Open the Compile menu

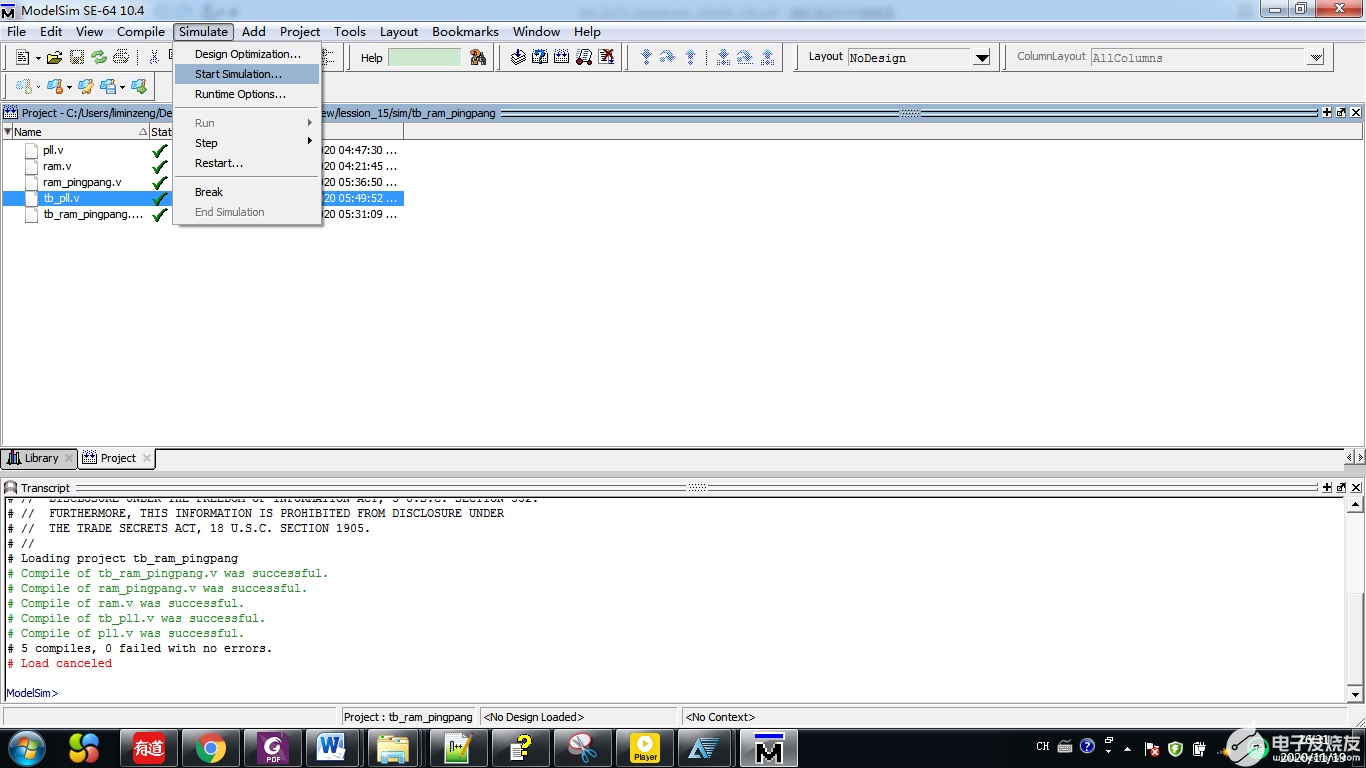click(141, 31)
